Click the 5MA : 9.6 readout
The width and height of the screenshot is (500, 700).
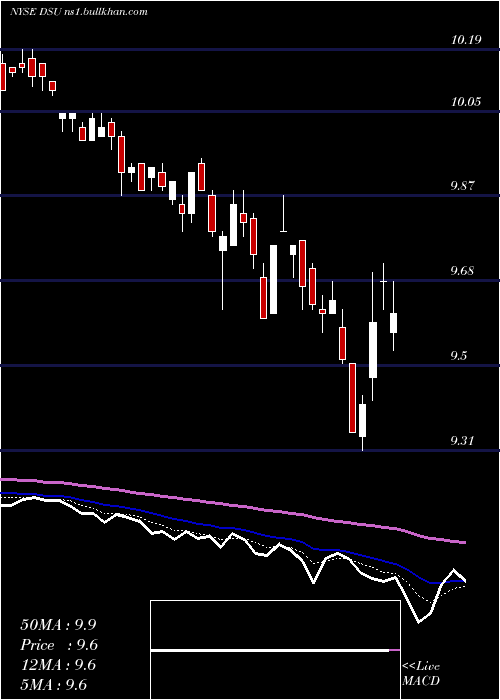tap(54, 685)
